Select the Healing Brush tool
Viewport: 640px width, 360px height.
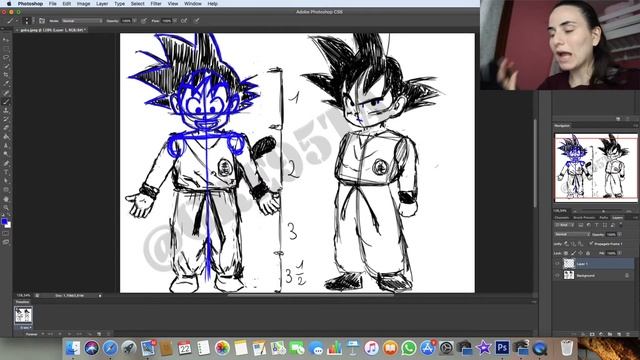[6, 93]
